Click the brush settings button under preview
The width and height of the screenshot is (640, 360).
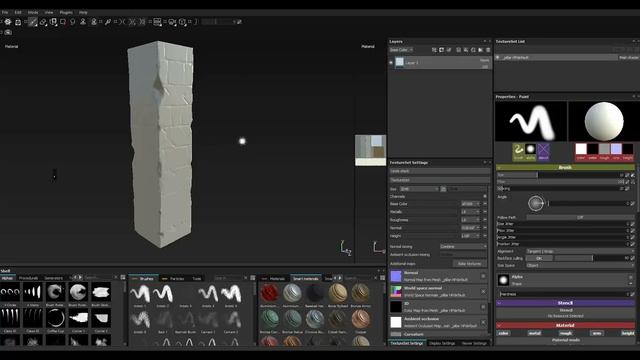518,151
